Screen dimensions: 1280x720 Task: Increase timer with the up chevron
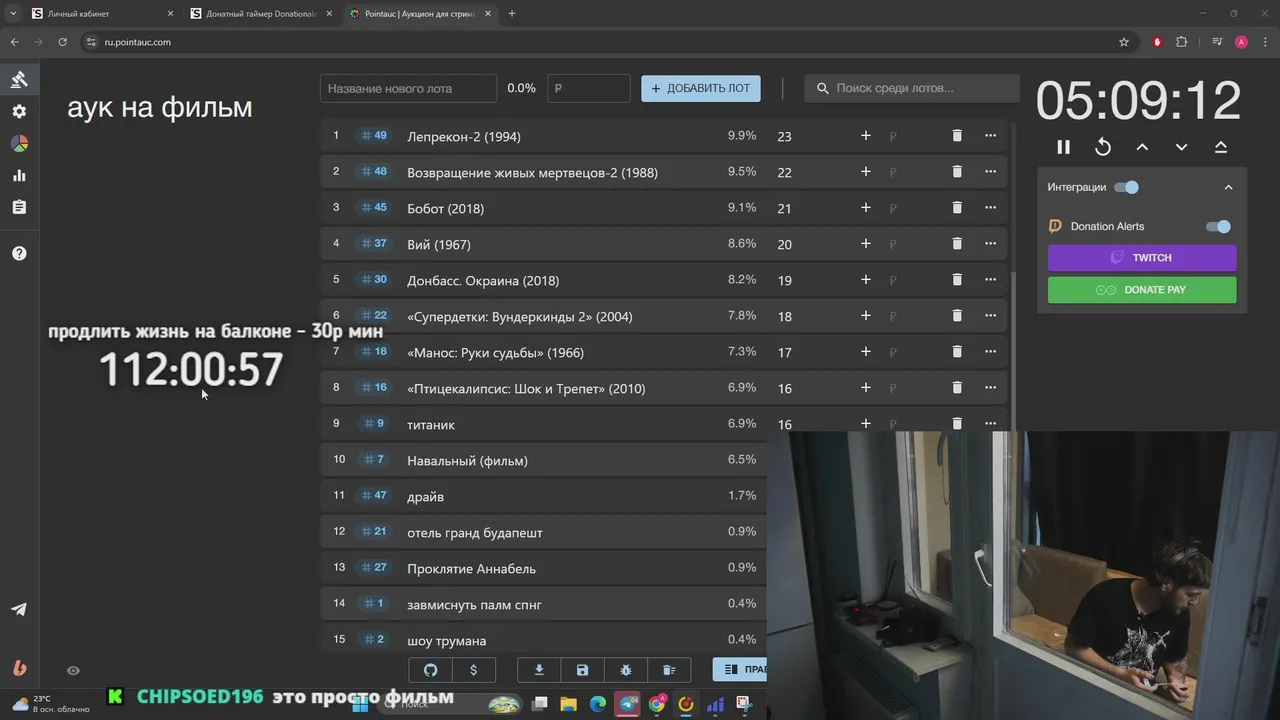(x=1142, y=147)
